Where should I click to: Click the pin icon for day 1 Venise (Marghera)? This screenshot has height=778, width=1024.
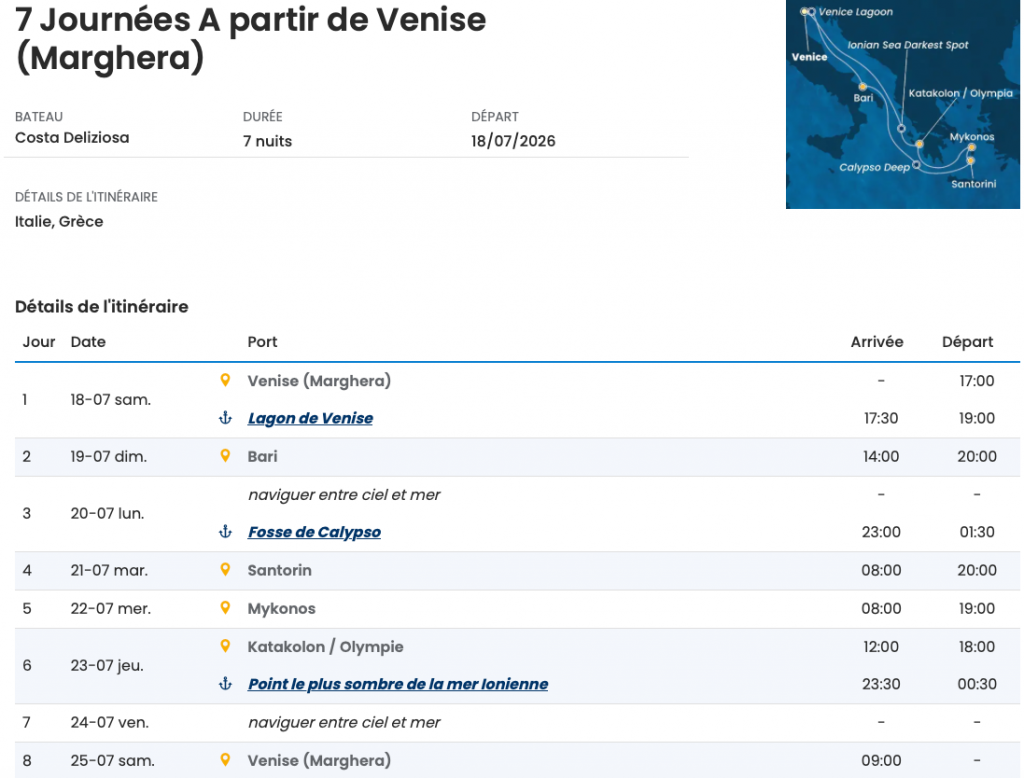click(225, 380)
